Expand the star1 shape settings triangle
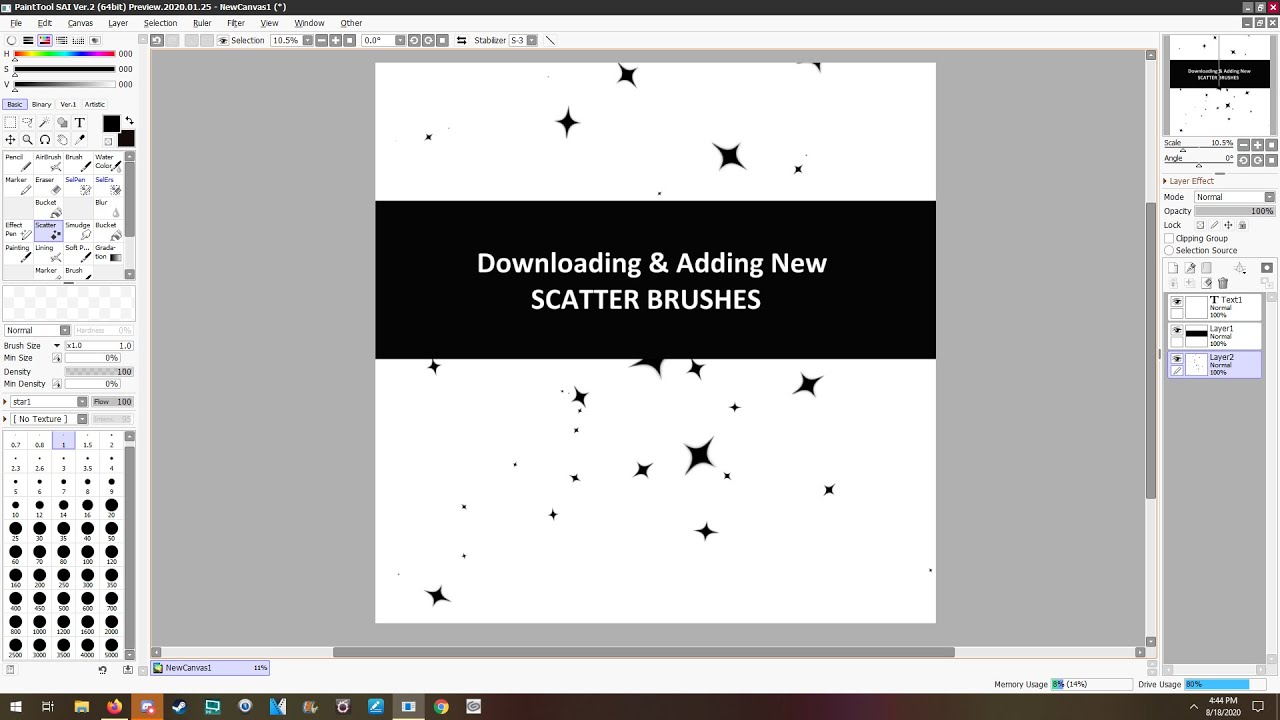 click(x=6, y=402)
